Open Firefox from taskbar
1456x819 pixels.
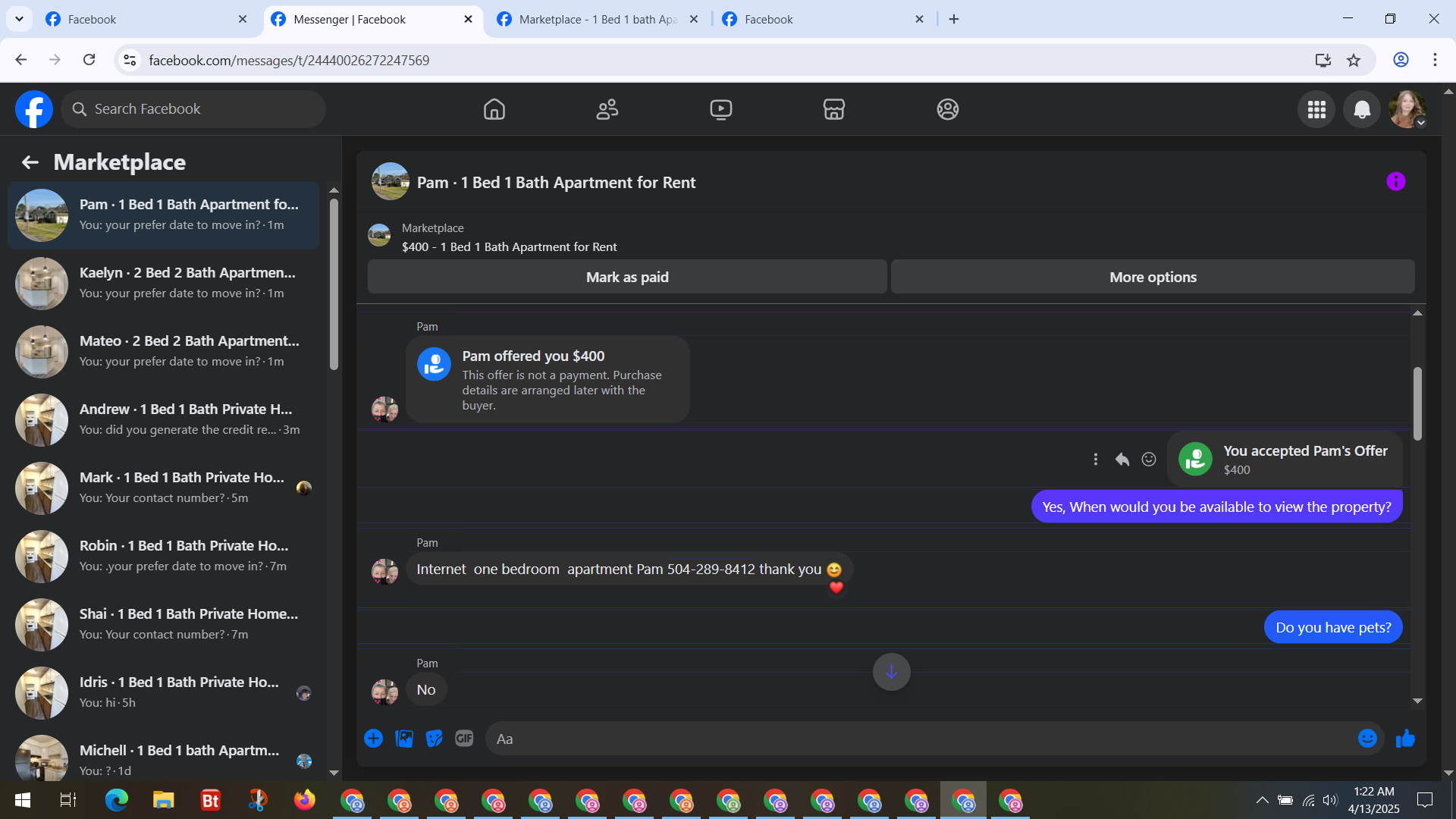305,800
